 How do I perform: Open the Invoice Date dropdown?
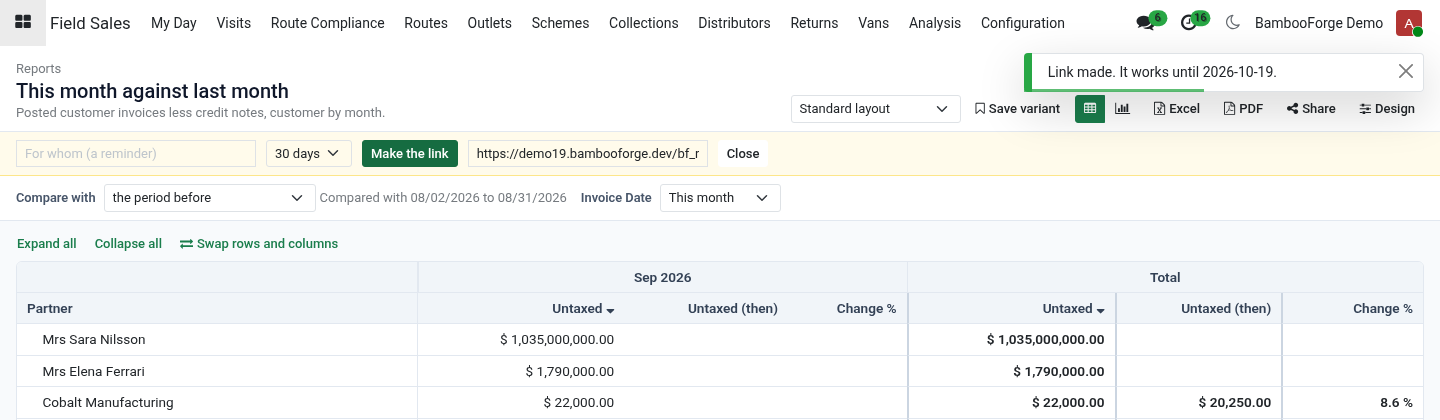click(720, 198)
